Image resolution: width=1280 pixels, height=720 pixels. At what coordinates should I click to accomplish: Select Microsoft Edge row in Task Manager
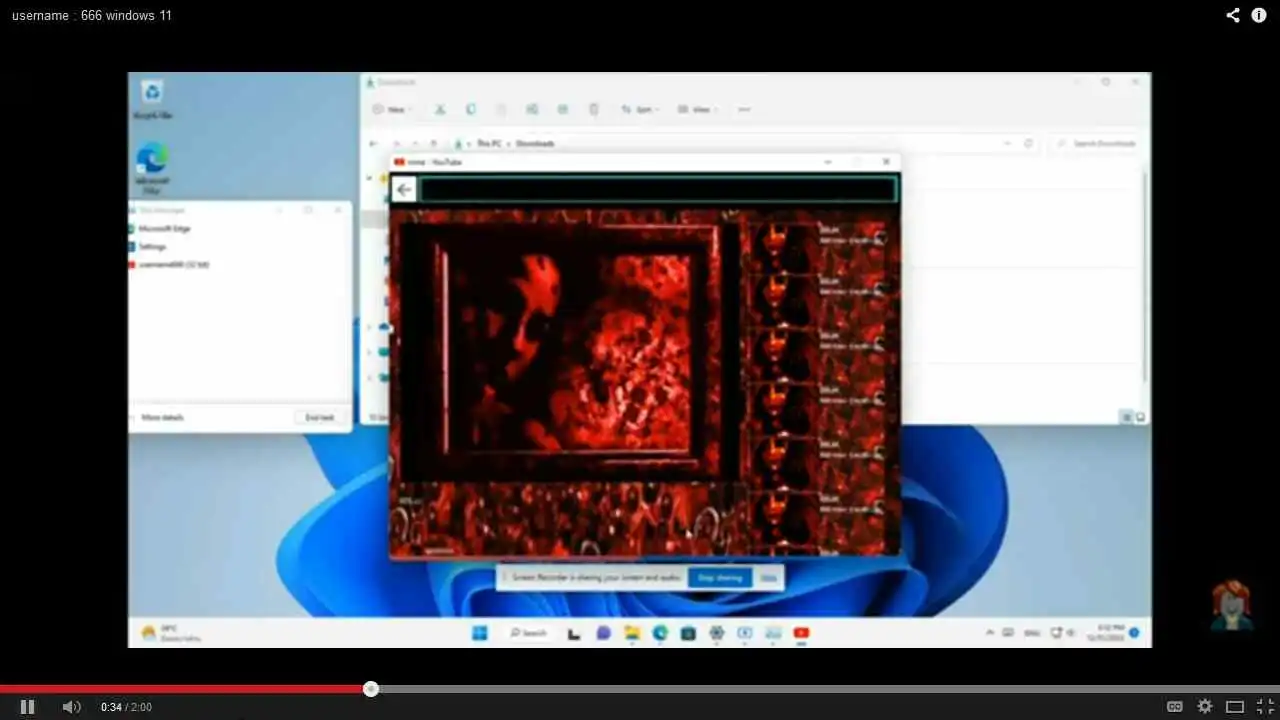pyautogui.click(x=239, y=229)
